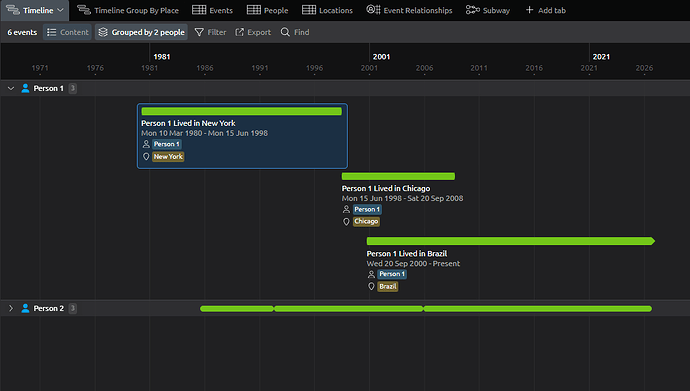The image size is (690, 391).
Task: Click the location pin icon beside Chicago
Action: coord(346,222)
